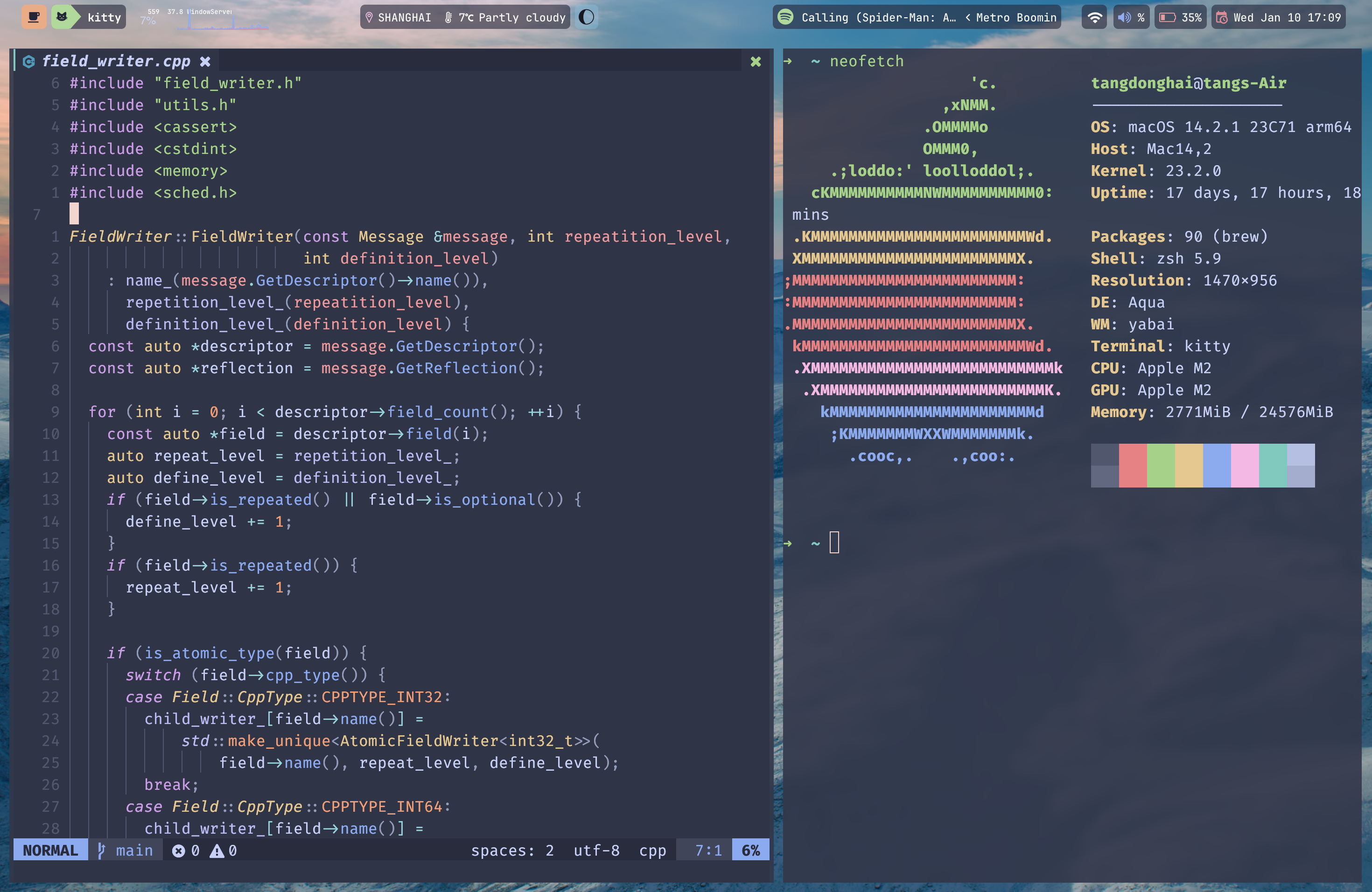Click the SHANGHAI location label
Viewport: 1372px width, 892px height.
tap(404, 17)
